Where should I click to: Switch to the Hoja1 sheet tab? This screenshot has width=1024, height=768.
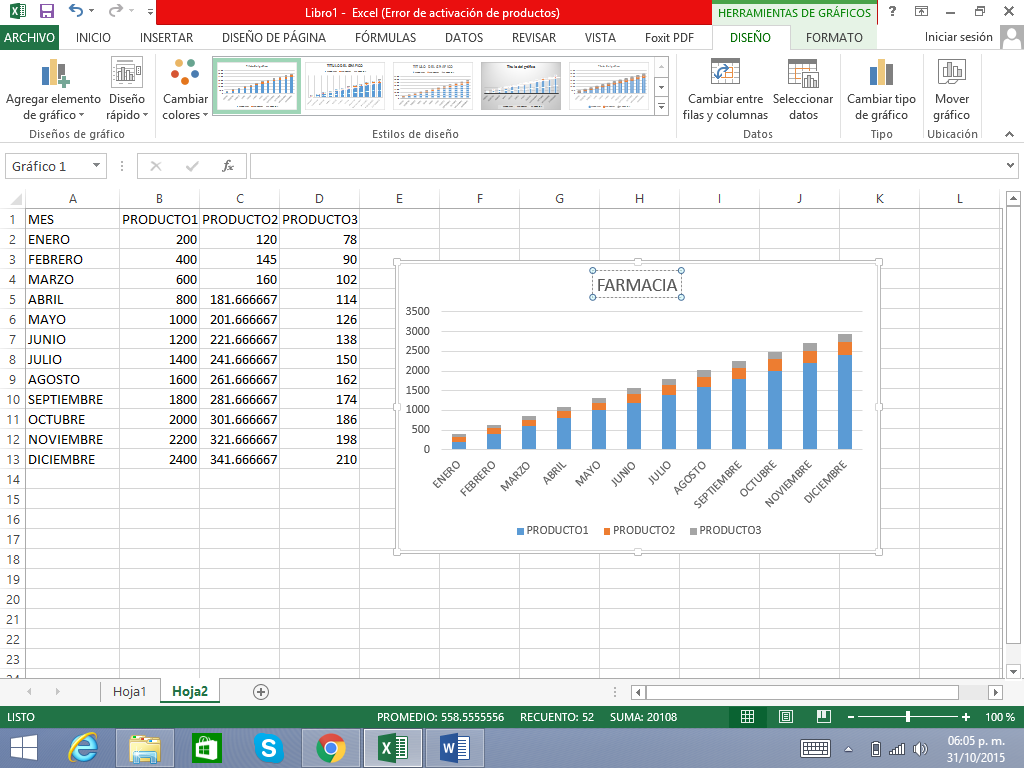(130, 691)
